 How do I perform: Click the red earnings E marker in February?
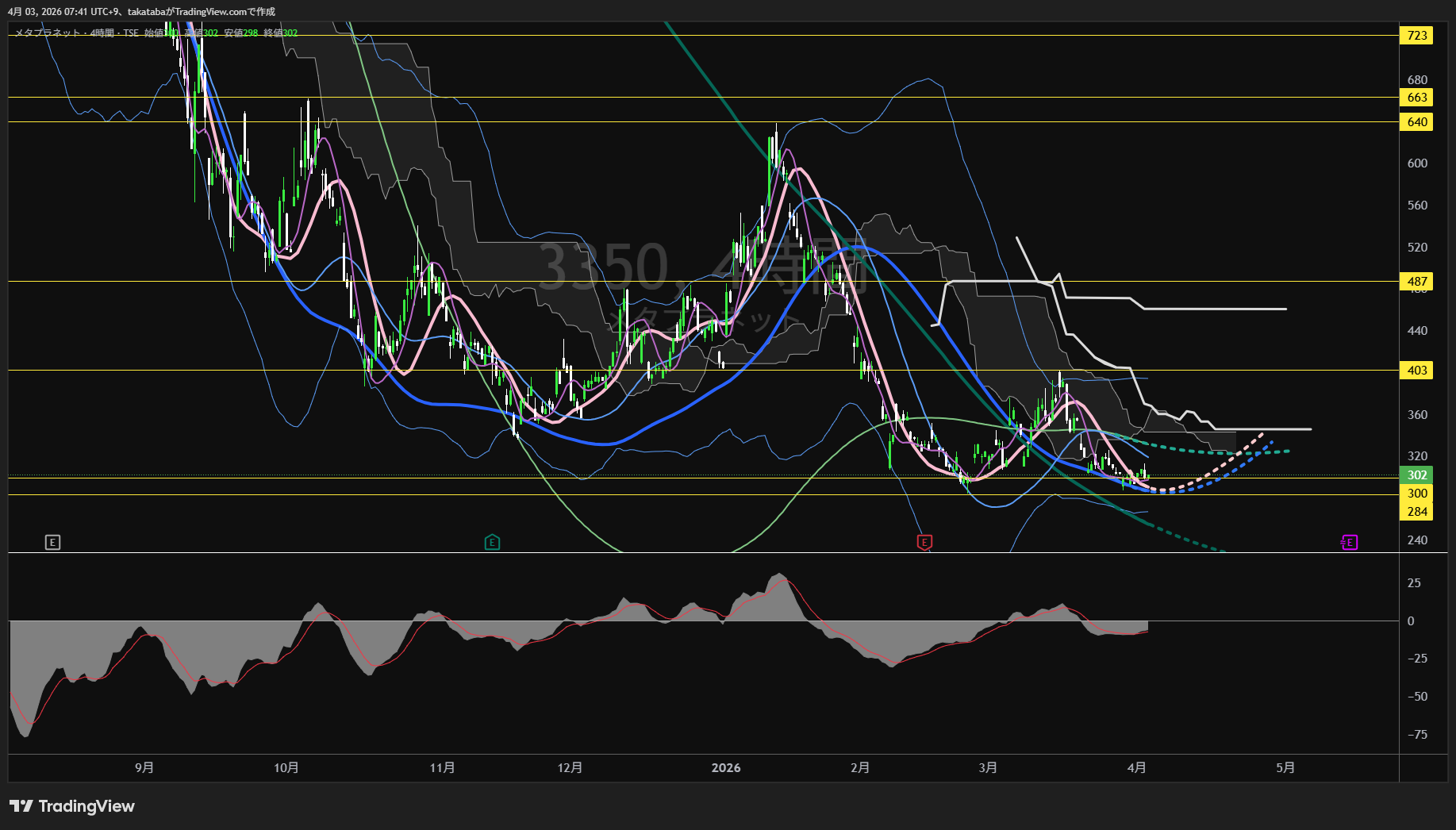(x=924, y=543)
